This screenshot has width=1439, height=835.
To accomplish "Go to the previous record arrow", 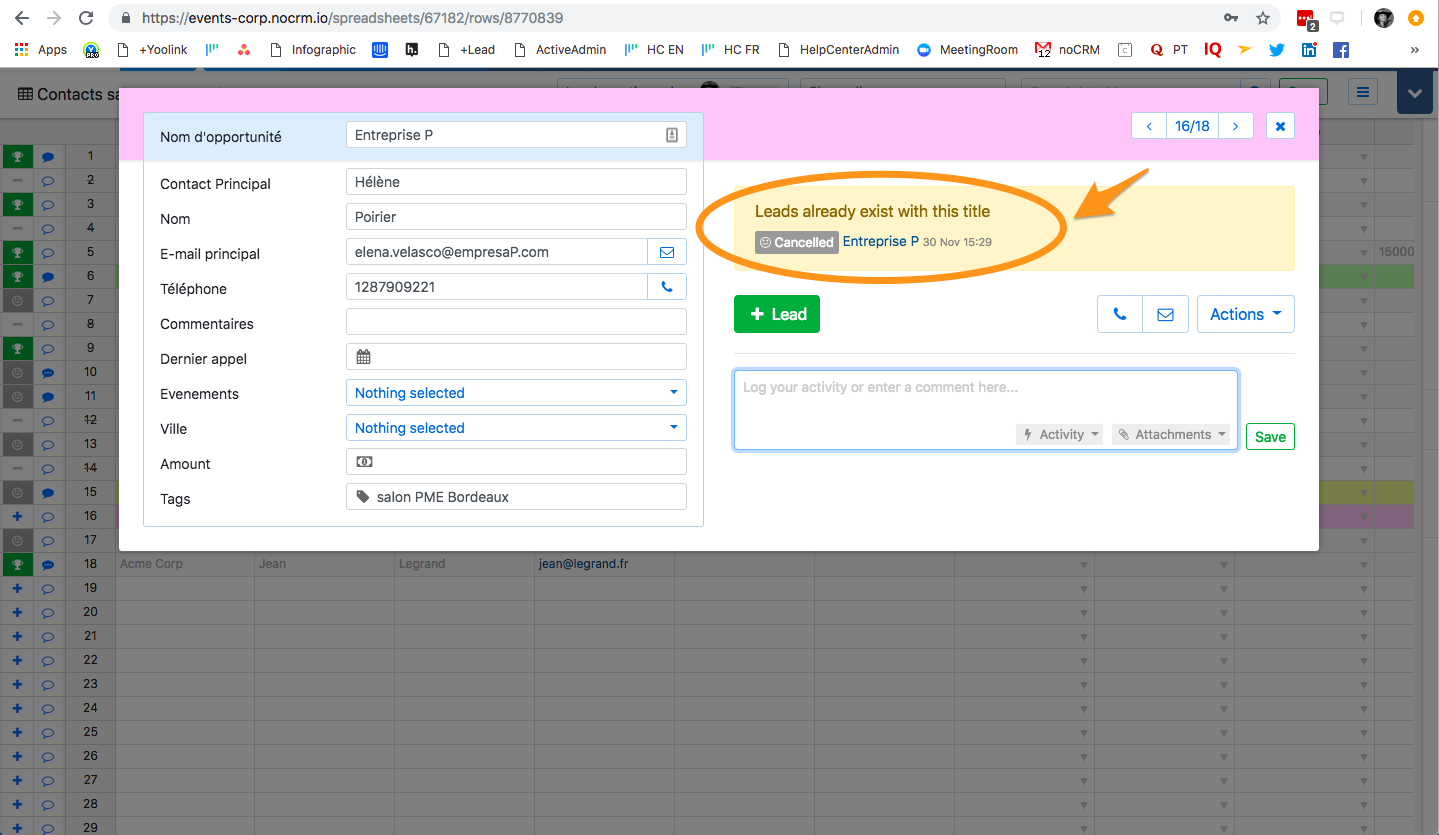I will click(x=1149, y=126).
